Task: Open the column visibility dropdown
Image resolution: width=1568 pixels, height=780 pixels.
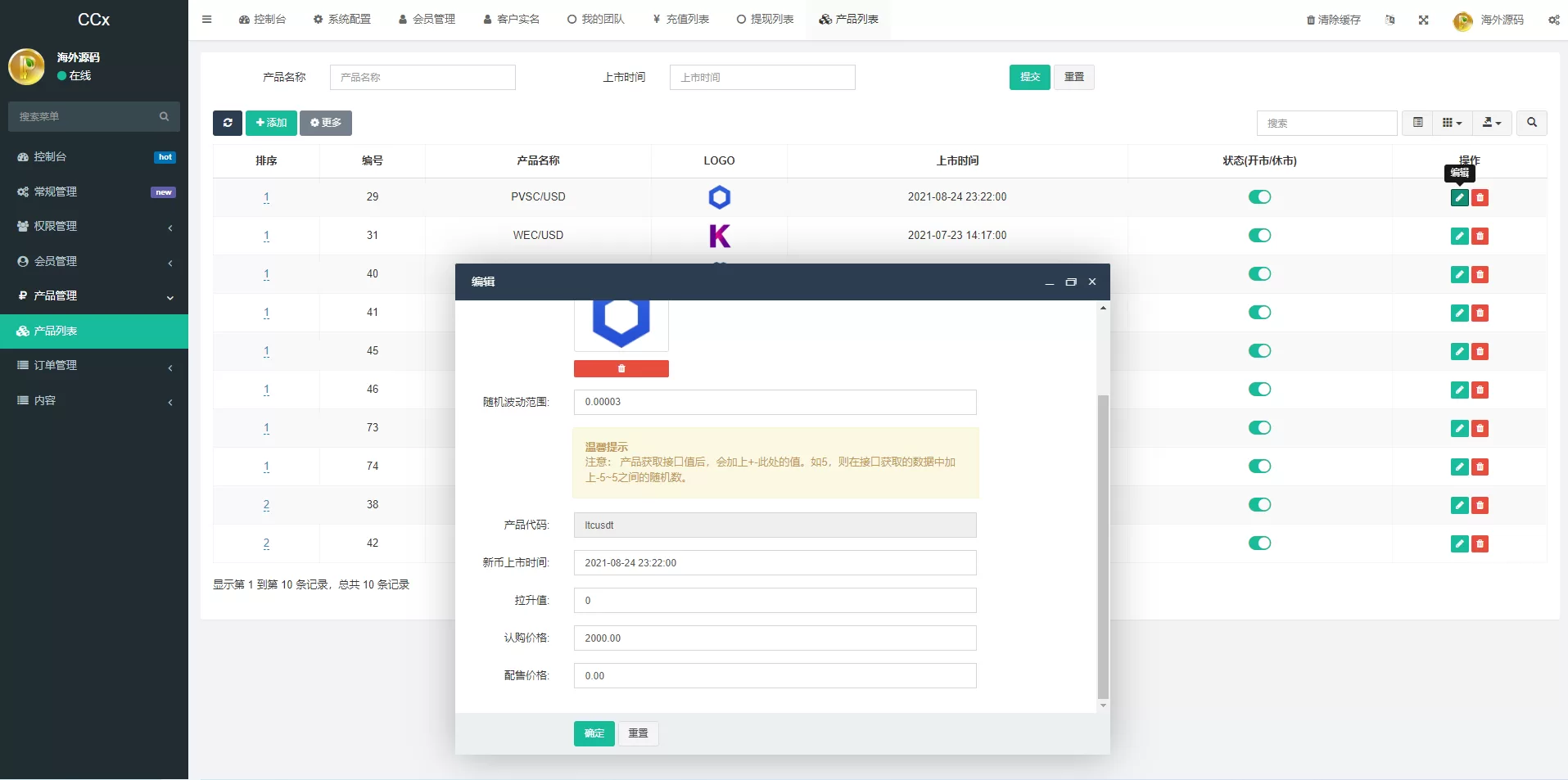Action: [1452, 123]
